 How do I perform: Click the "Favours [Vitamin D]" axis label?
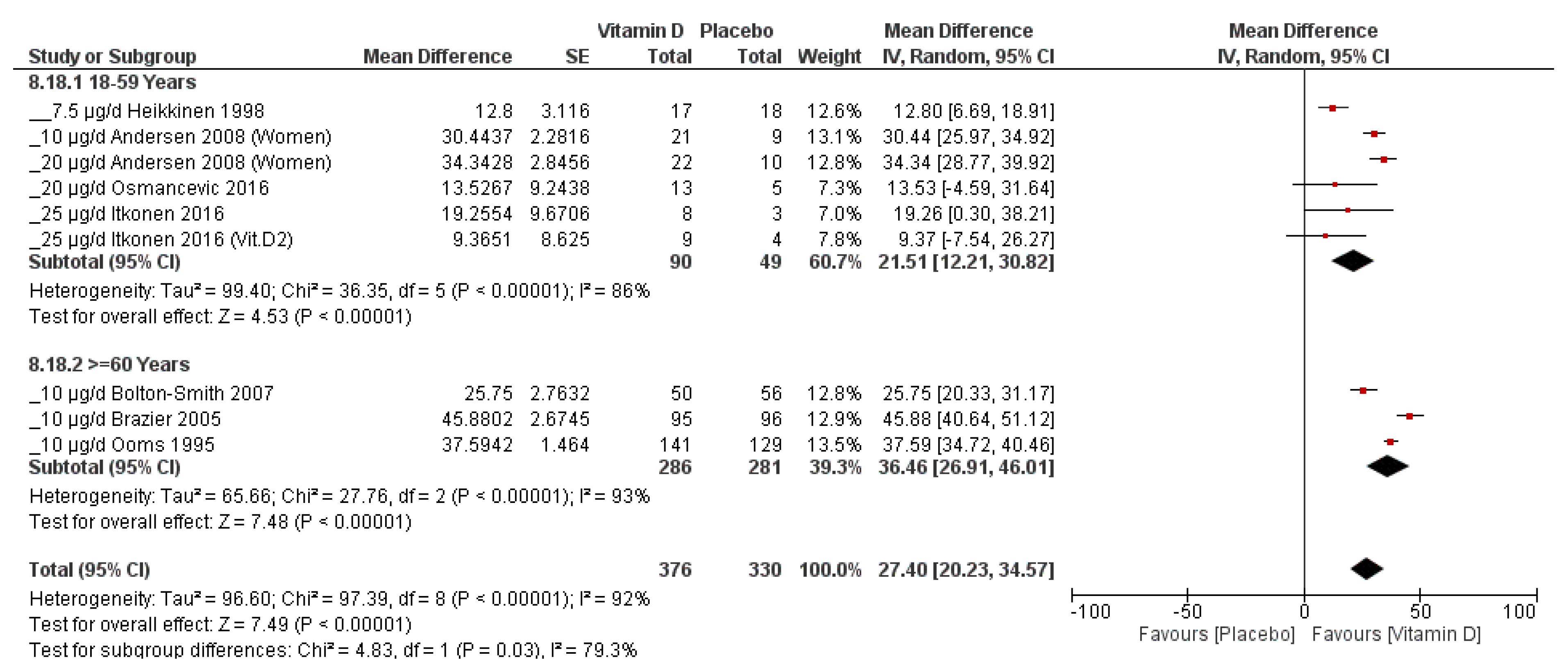pyautogui.click(x=1396, y=635)
